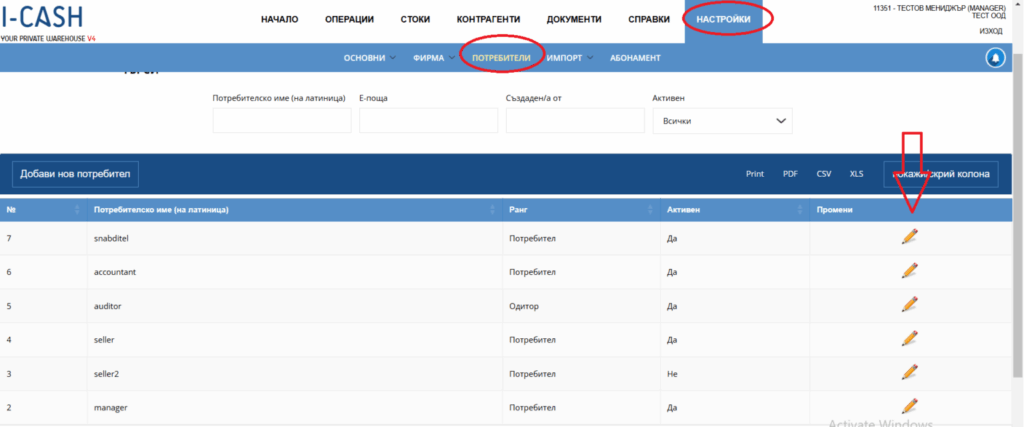Open the Активен filter dropdown
Image resolution: width=1024 pixels, height=427 pixels.
[x=721, y=121]
